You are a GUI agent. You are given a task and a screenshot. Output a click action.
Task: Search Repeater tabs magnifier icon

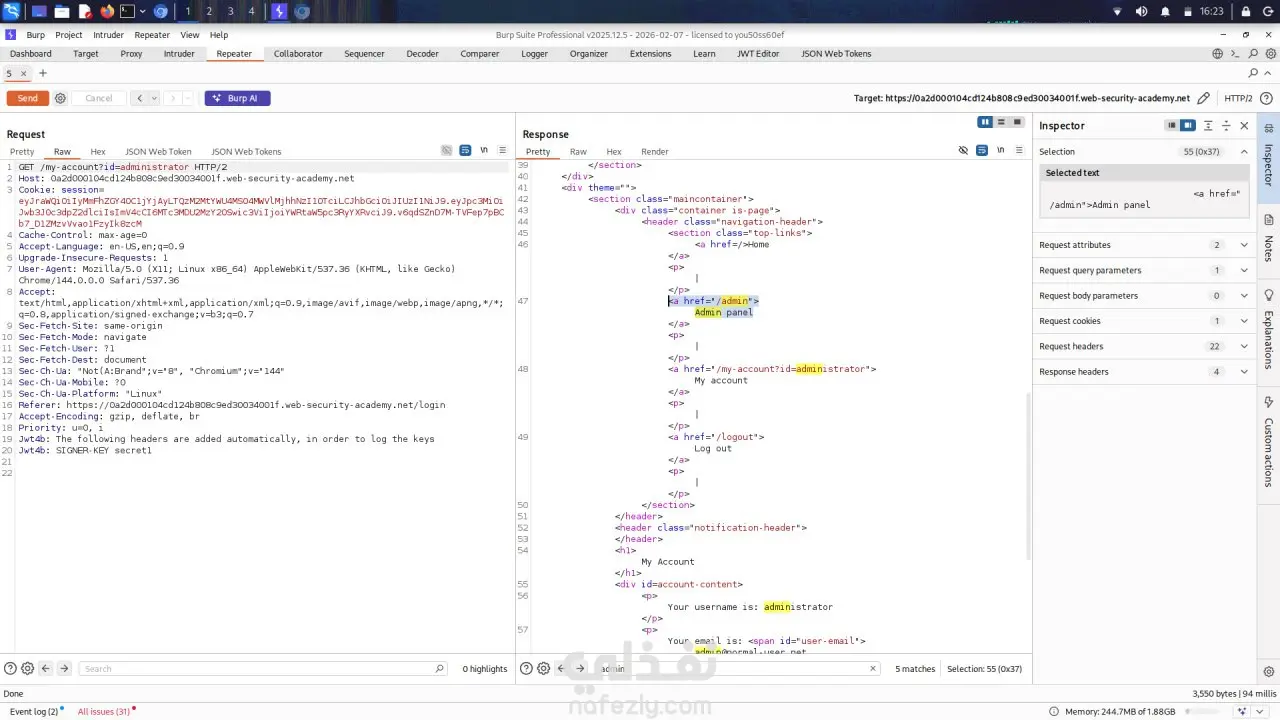pyautogui.click(x=1254, y=73)
